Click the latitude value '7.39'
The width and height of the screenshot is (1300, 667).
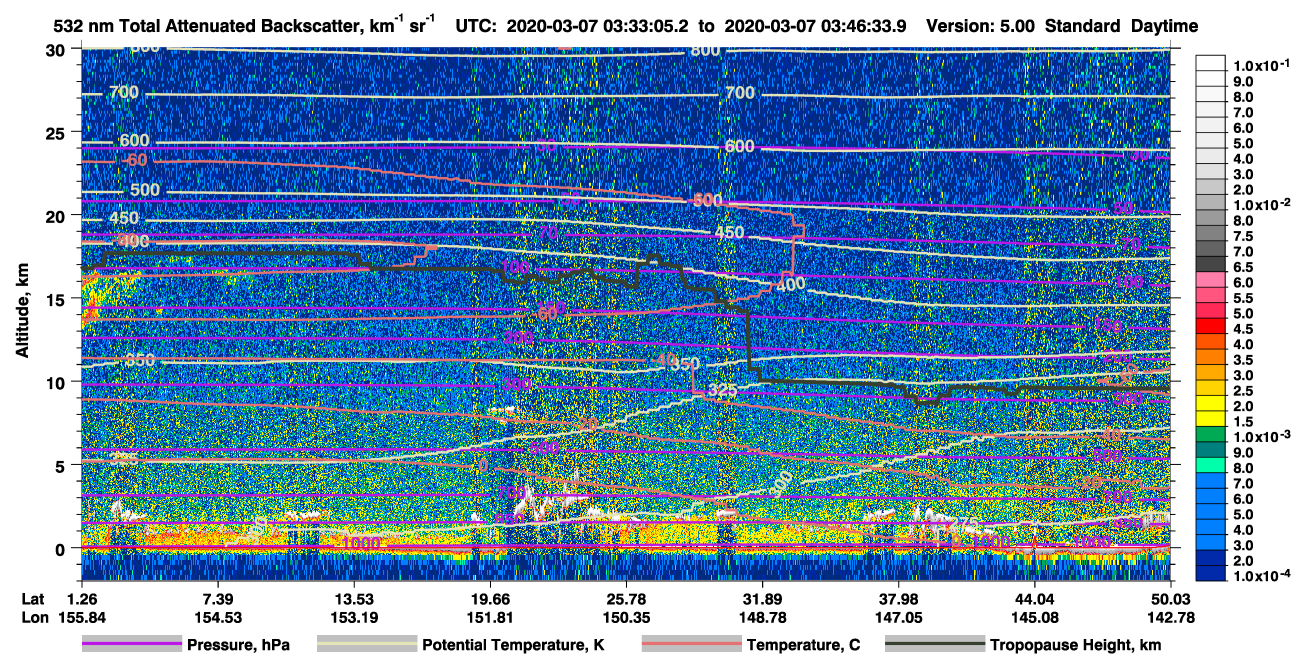(217, 598)
